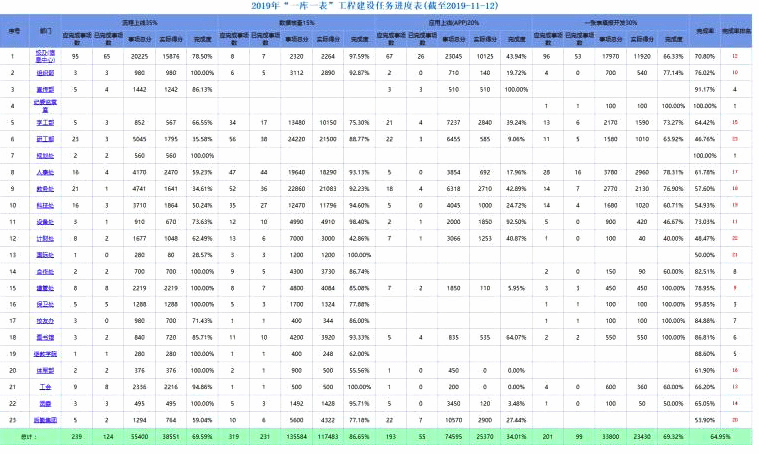Image resolution: width=759 pixels, height=454 pixels.
Task: Open the 研工部 link in row 6
Action: pyautogui.click(x=47, y=138)
